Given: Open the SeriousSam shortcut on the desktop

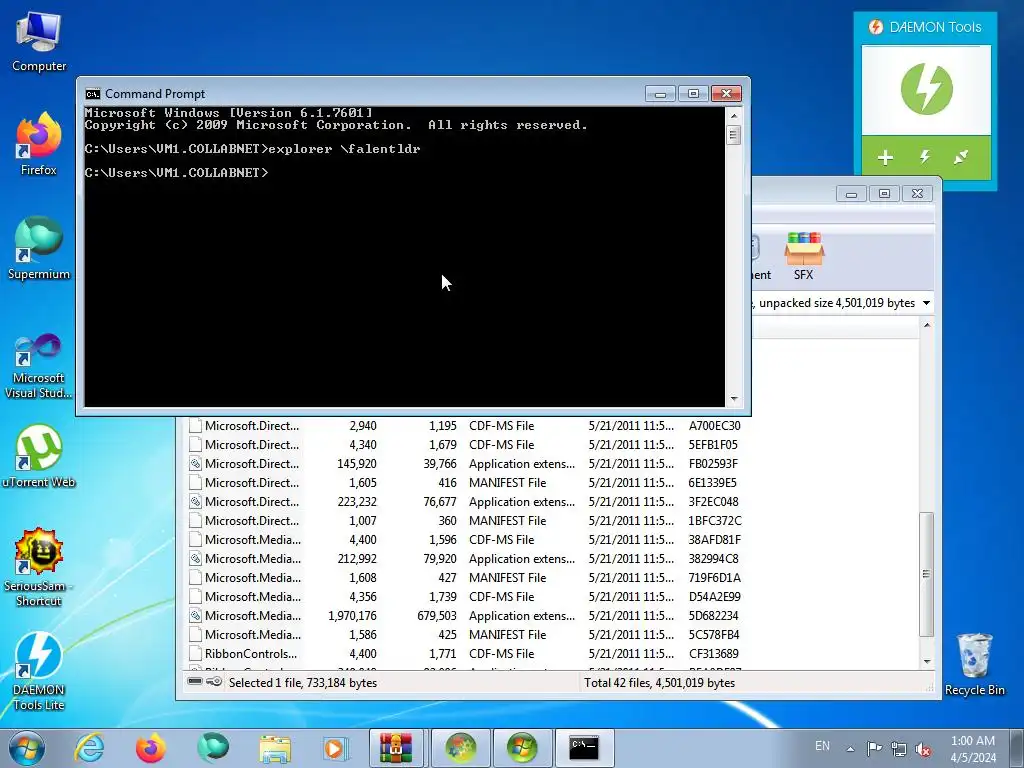Looking at the screenshot, I should point(39,568).
